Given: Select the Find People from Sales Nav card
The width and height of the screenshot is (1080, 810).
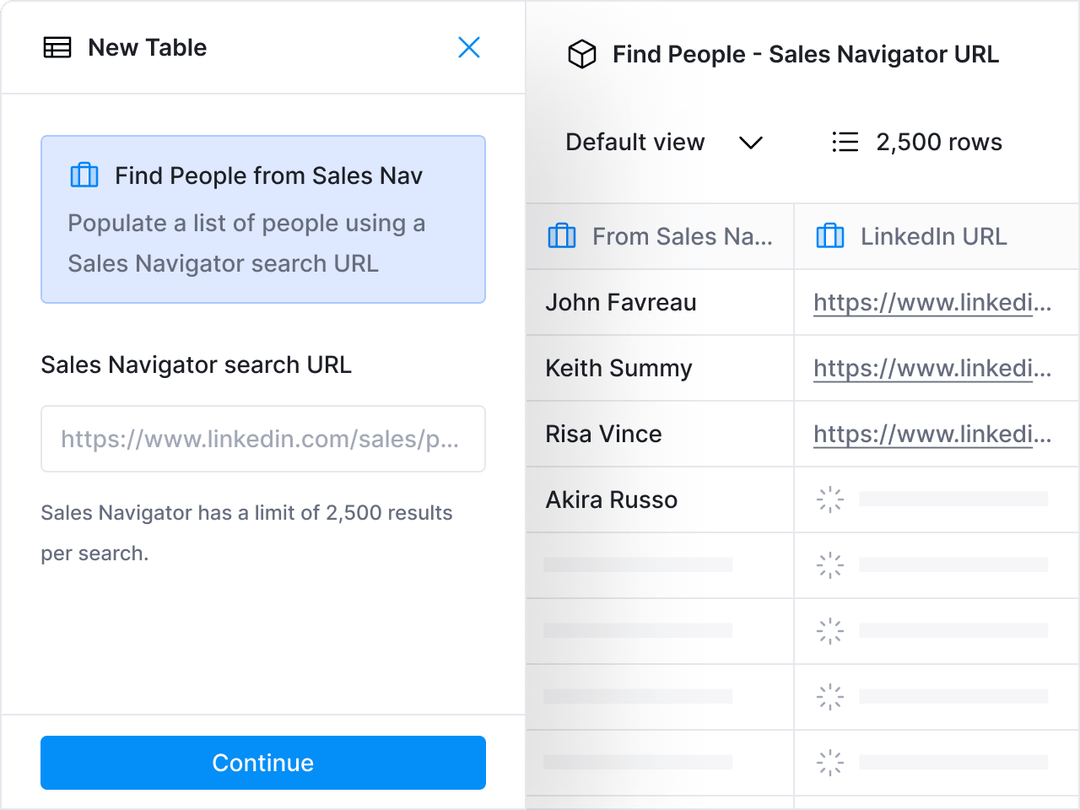Looking at the screenshot, I should pos(263,219).
